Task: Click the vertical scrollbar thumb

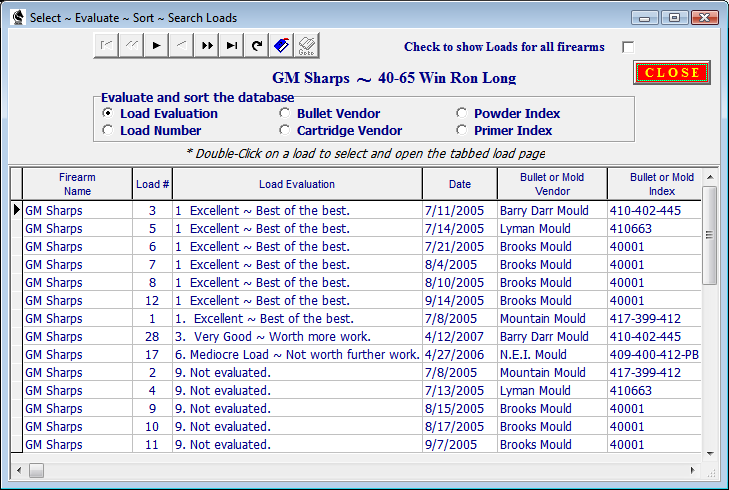Action: 710,235
